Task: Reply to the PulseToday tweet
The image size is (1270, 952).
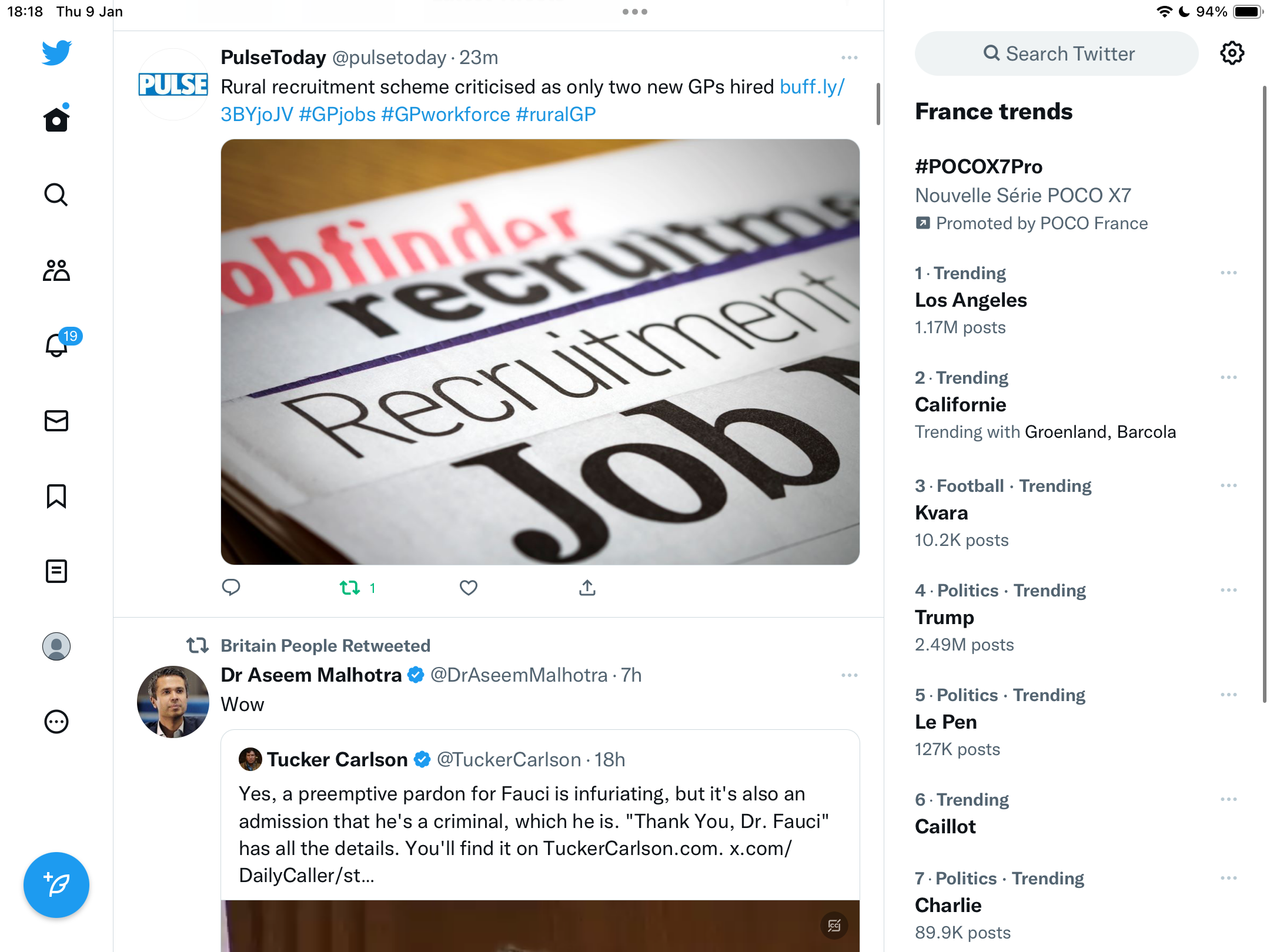Action: pyautogui.click(x=231, y=587)
